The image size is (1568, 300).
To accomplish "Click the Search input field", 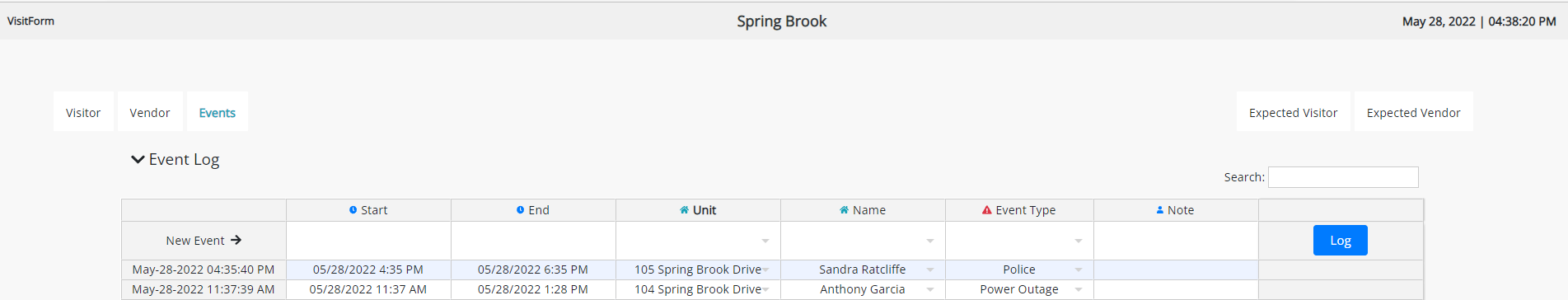I will (x=1343, y=177).
